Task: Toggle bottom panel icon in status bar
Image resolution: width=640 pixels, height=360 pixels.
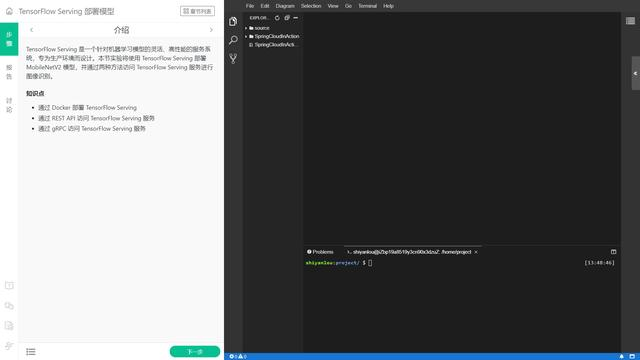Action: [632, 356]
